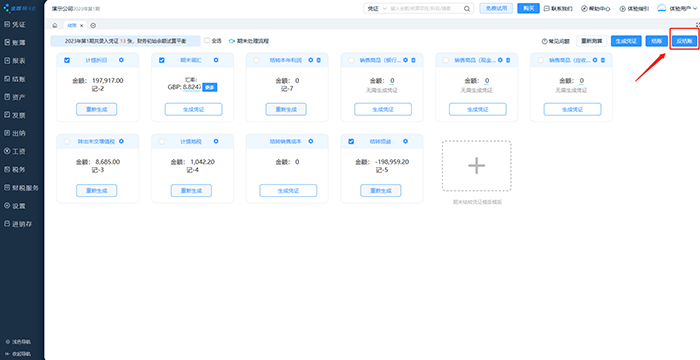Open the 工资 sidebar menu
The height and width of the screenshot is (360, 700).
[15, 151]
